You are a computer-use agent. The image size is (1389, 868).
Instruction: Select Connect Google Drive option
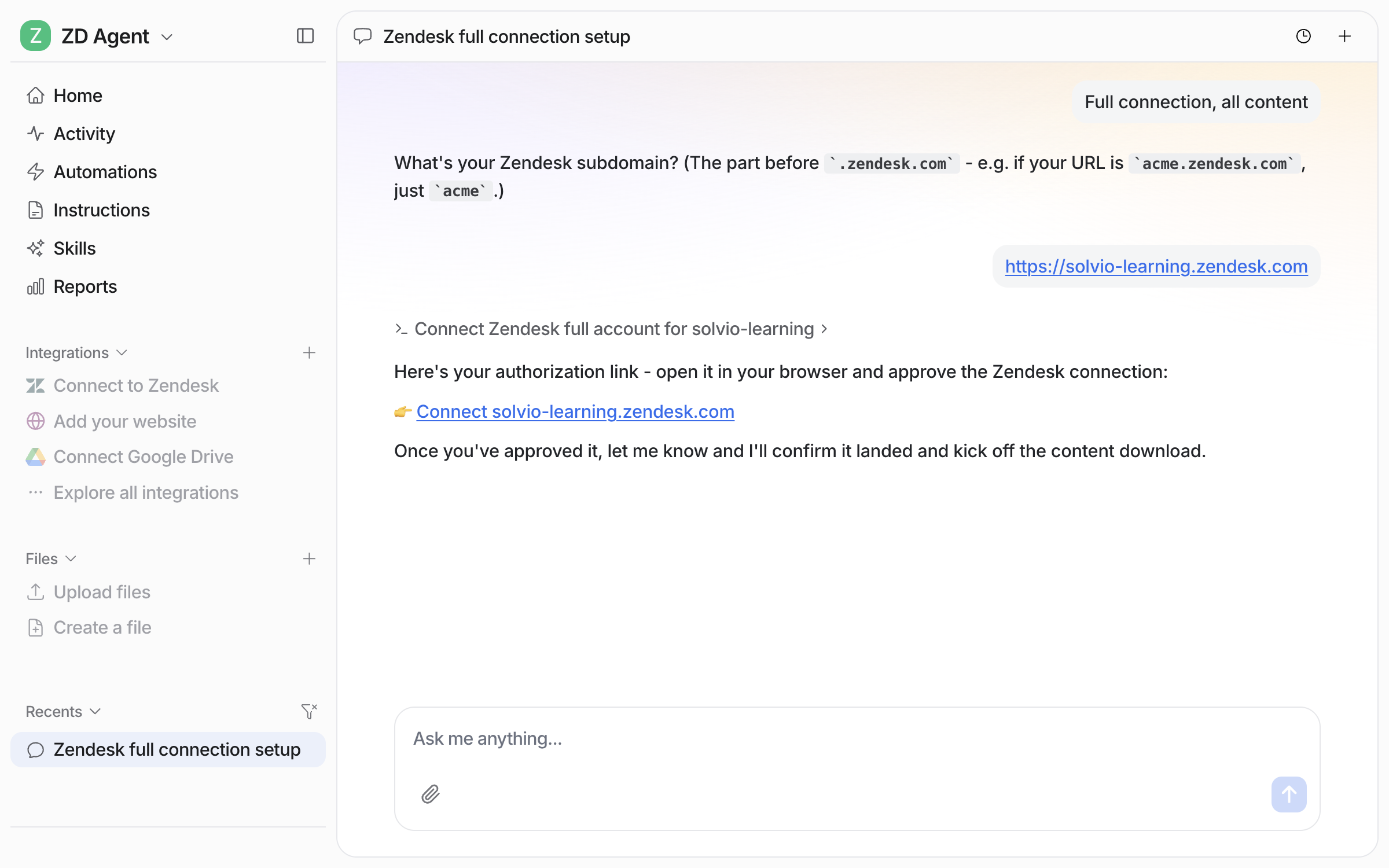(130, 457)
